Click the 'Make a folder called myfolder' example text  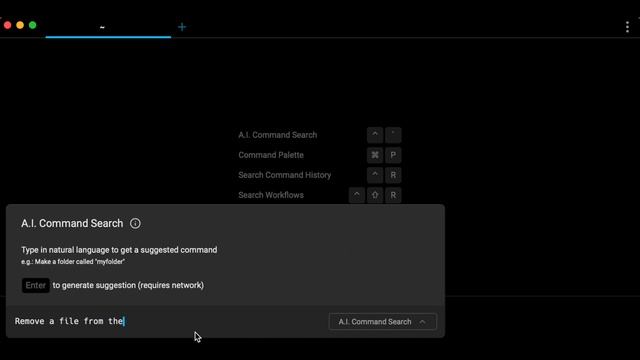[73, 262]
